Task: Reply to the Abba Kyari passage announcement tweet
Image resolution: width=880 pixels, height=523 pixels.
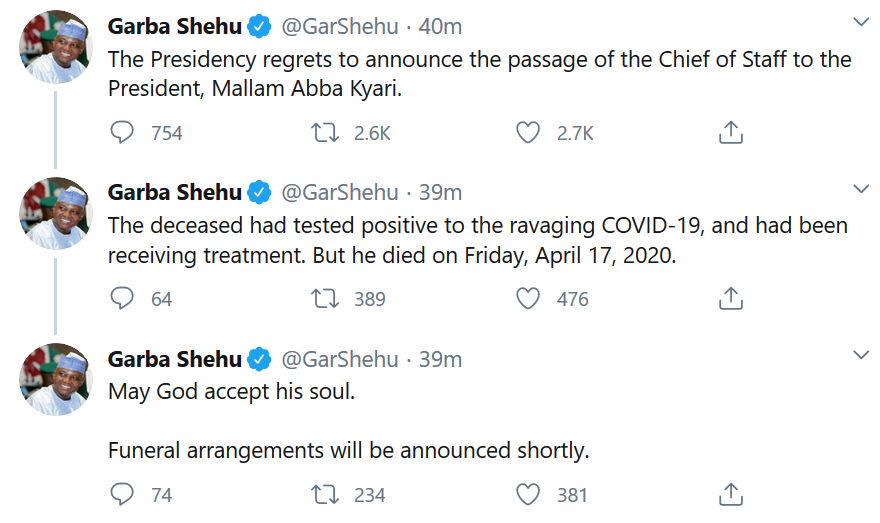Action: (x=122, y=133)
